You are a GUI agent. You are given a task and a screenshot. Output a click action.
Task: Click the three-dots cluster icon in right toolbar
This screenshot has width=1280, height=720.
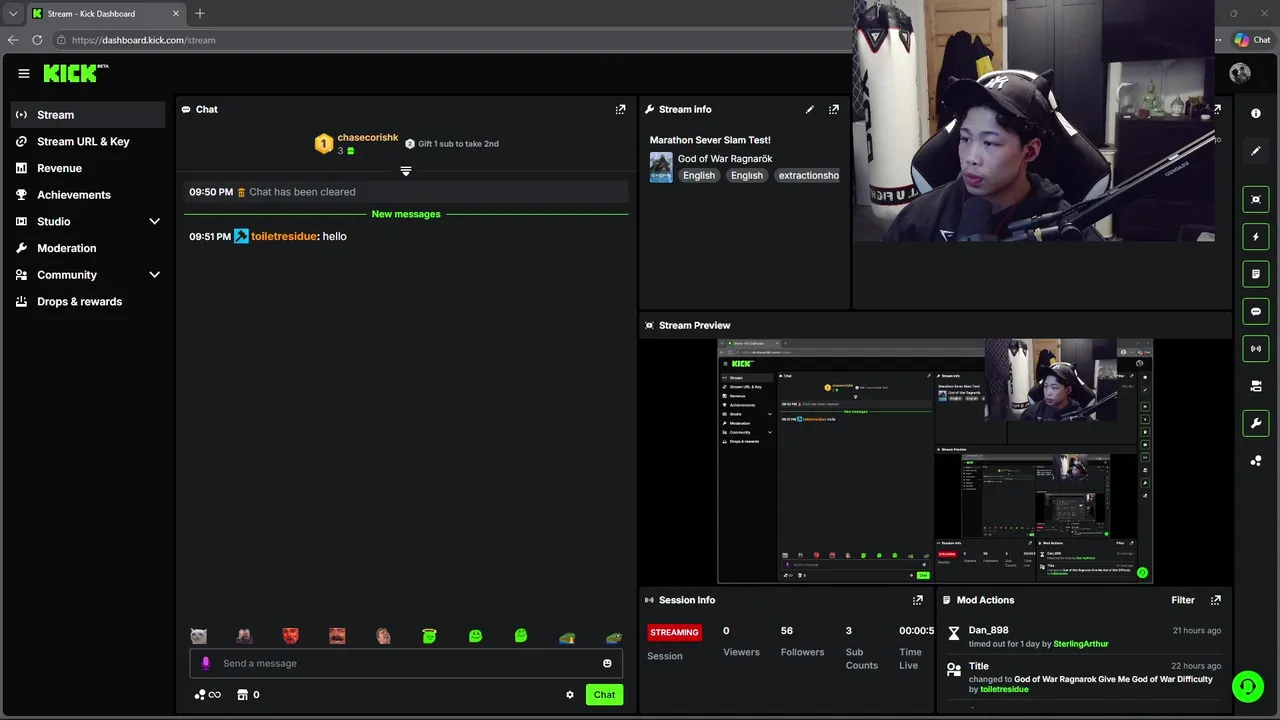coord(1256,461)
